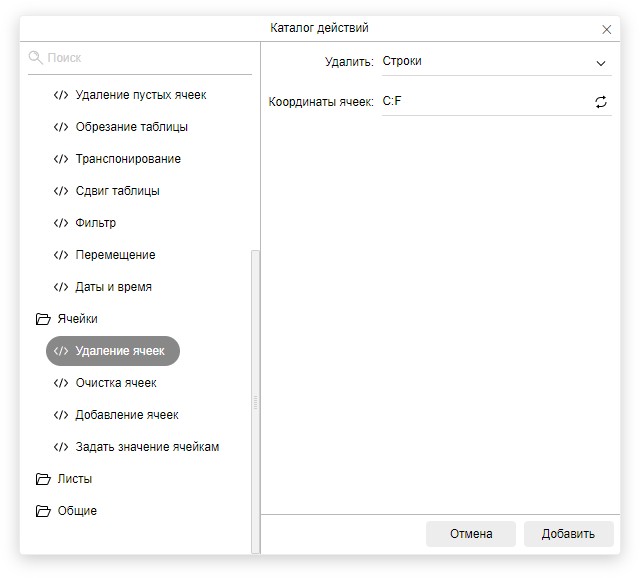640x578 pixels.
Task: Click the action list vertical scrollbar
Action: (255, 400)
